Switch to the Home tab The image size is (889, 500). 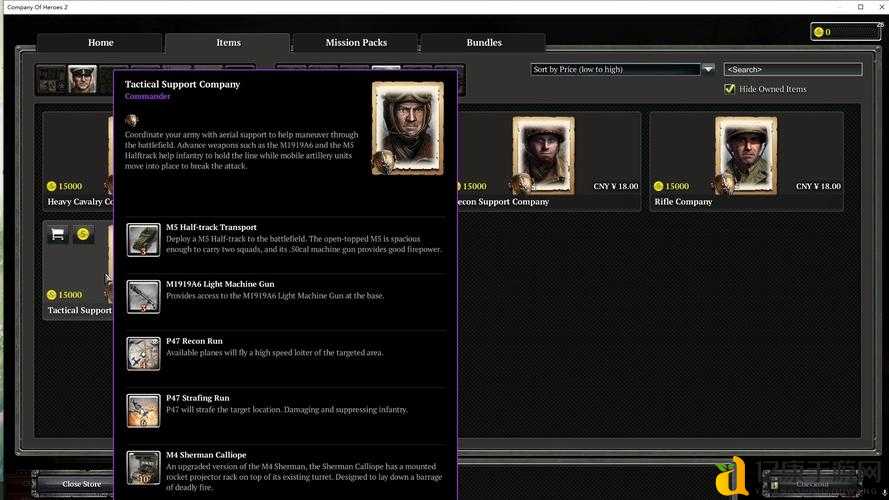pyautogui.click(x=100, y=43)
